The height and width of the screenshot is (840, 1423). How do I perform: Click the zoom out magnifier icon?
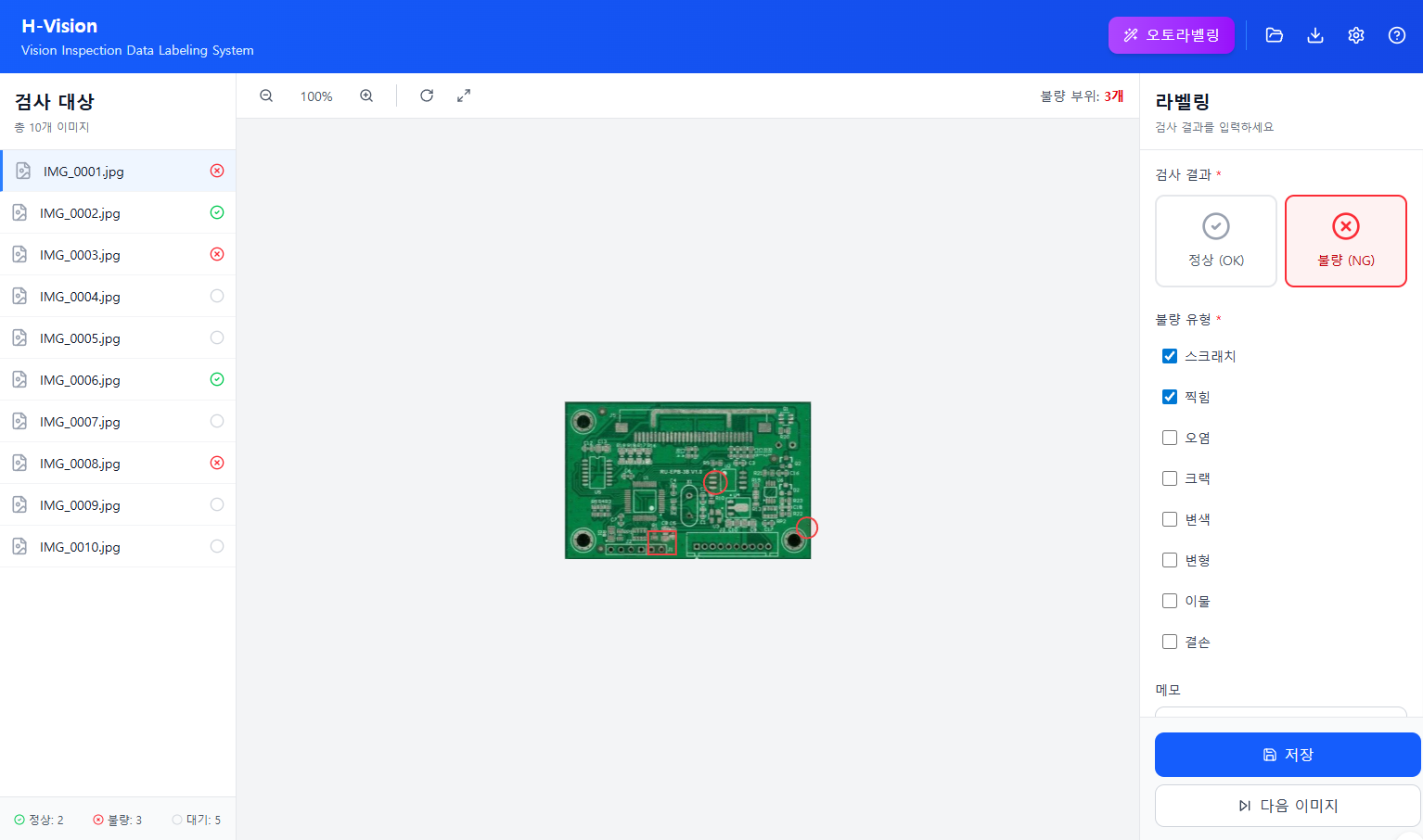[x=266, y=96]
